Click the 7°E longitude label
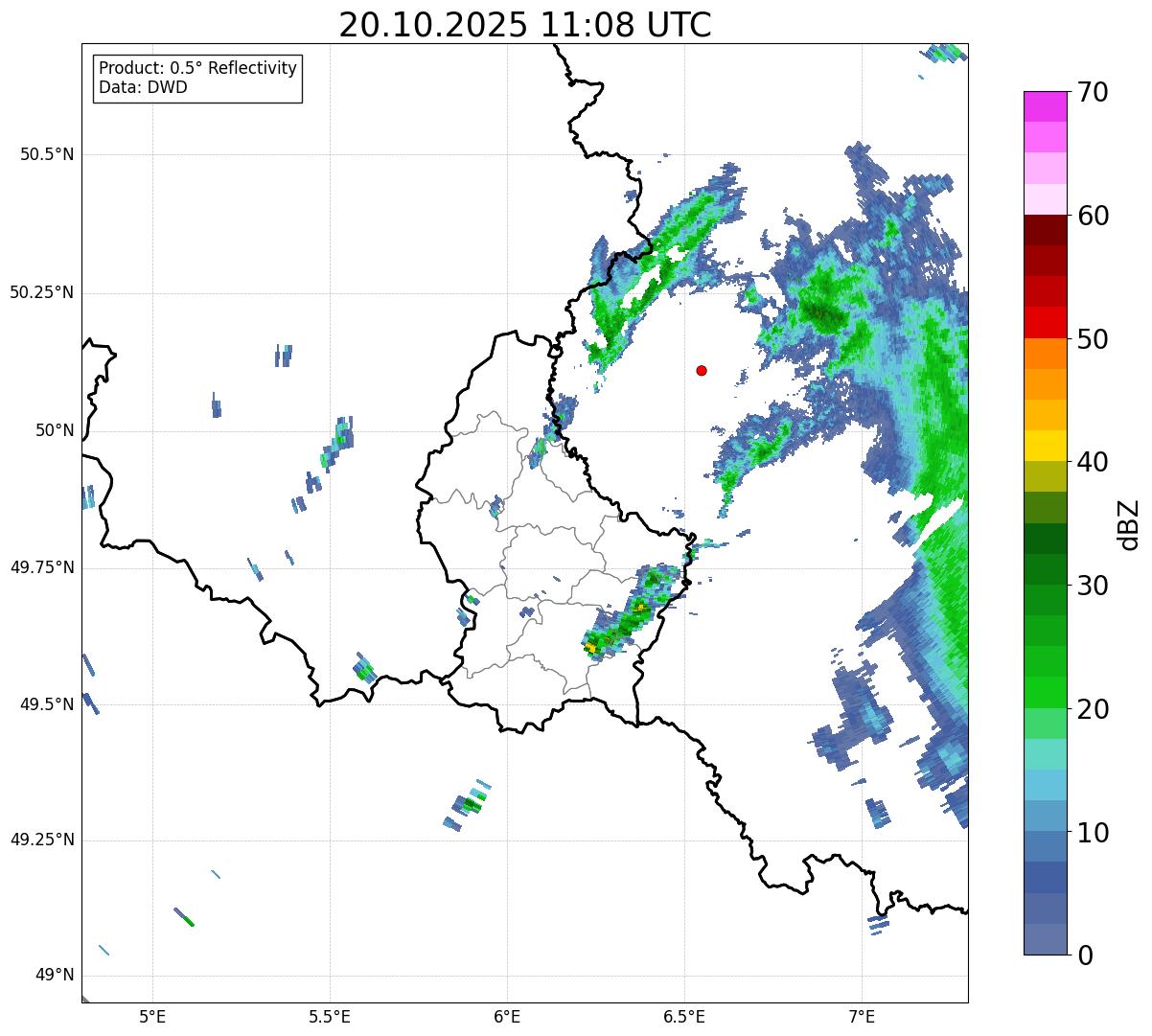Image resolution: width=1152 pixels, height=1036 pixels. [x=862, y=1016]
